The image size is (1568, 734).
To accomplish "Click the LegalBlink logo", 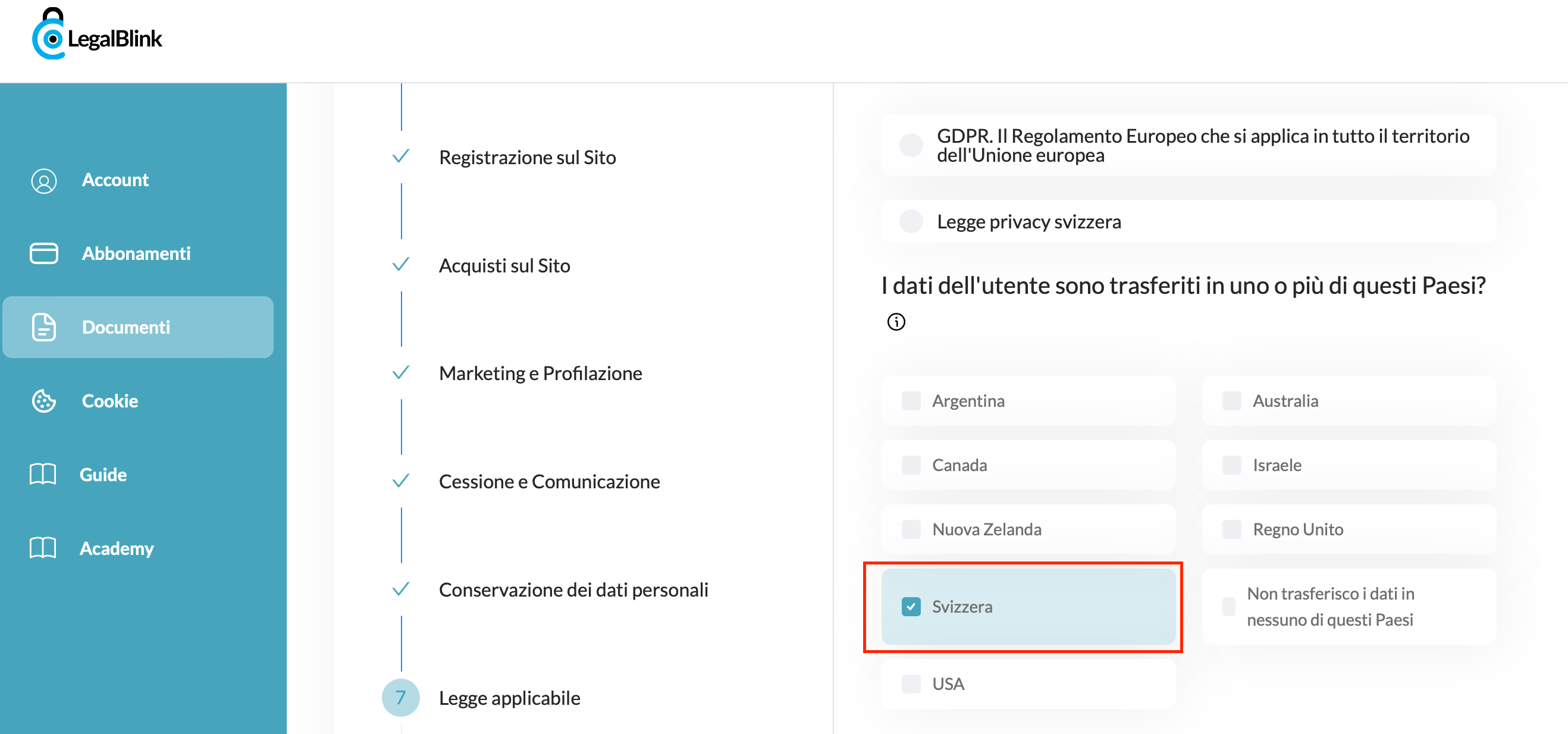I will click(x=97, y=34).
